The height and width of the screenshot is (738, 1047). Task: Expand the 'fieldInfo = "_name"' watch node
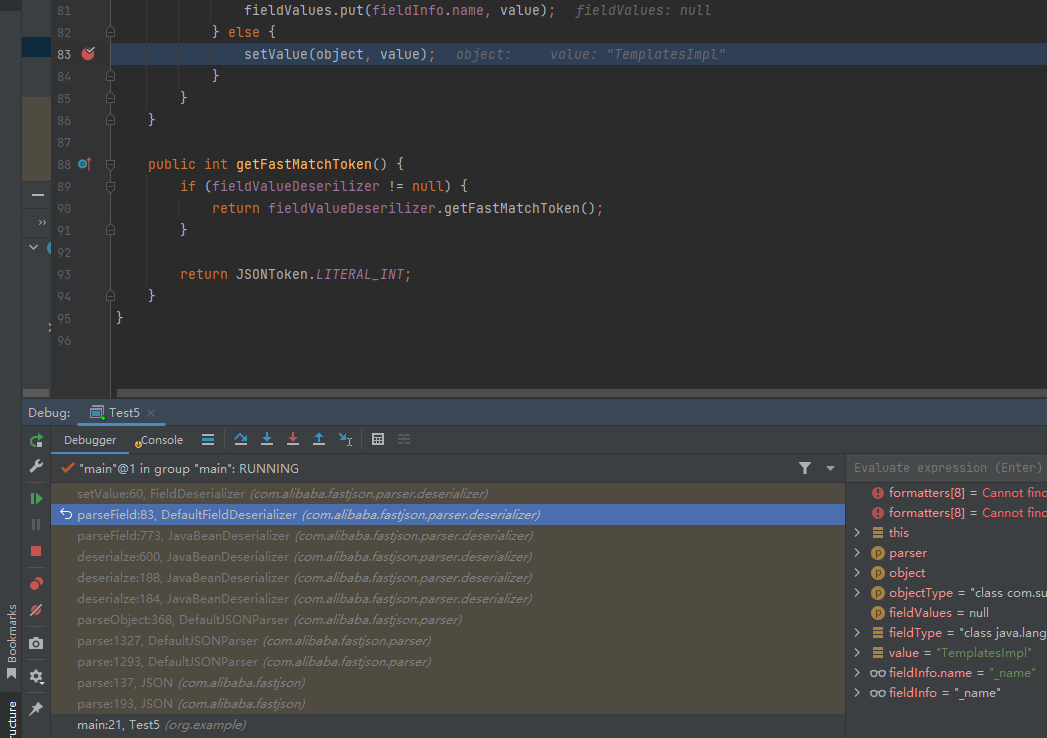tap(857, 693)
